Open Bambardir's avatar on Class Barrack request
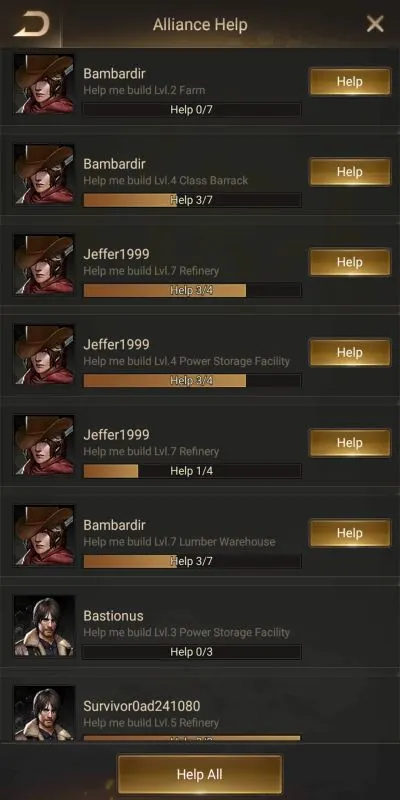Screen dimensions: 400x800 pyautogui.click(x=44, y=174)
